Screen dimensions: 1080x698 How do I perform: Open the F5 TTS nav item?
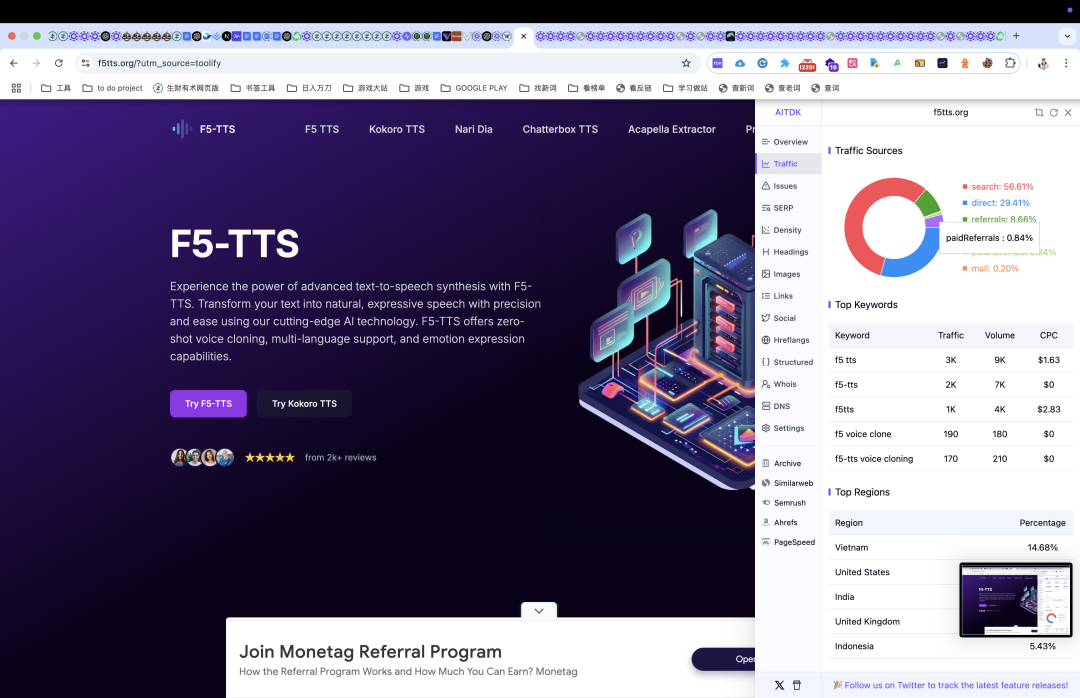pos(322,129)
